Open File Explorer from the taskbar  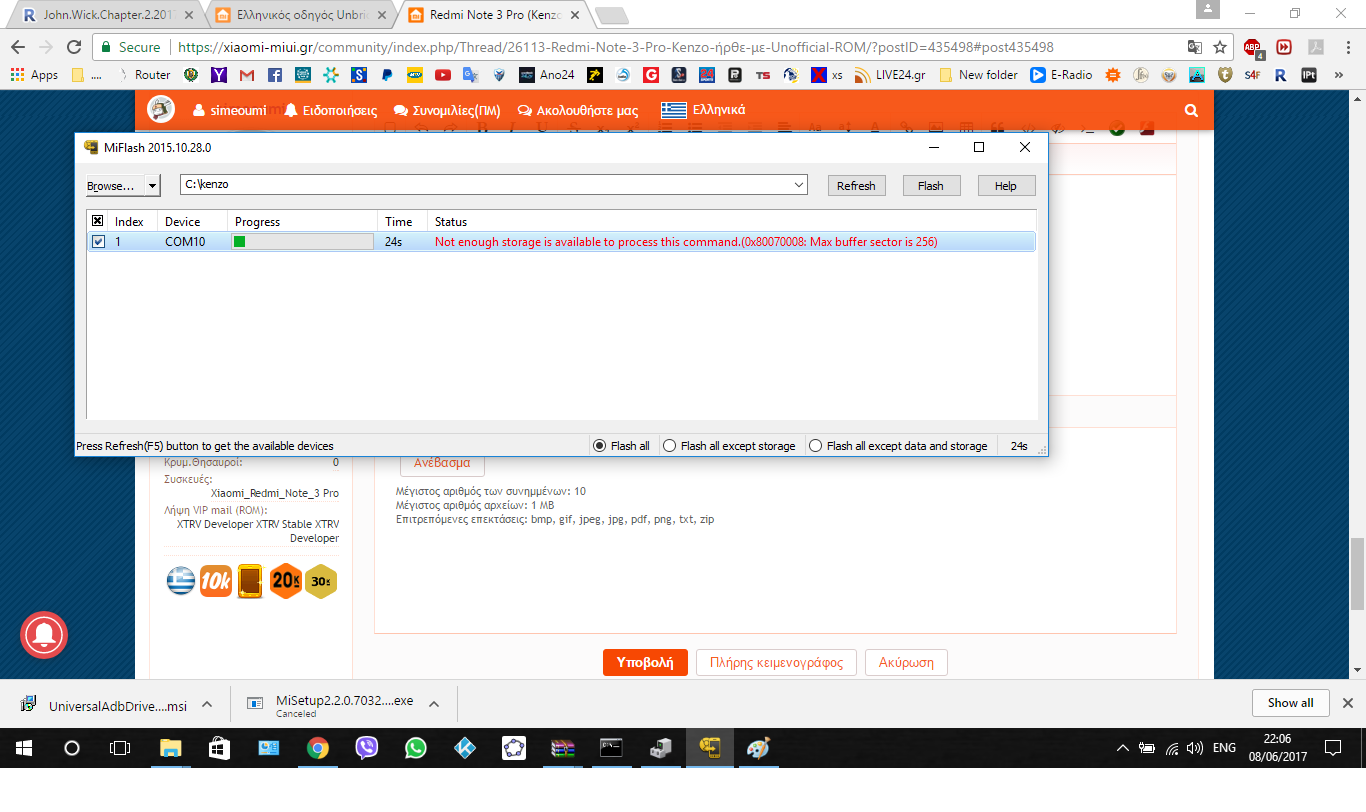coord(171,747)
